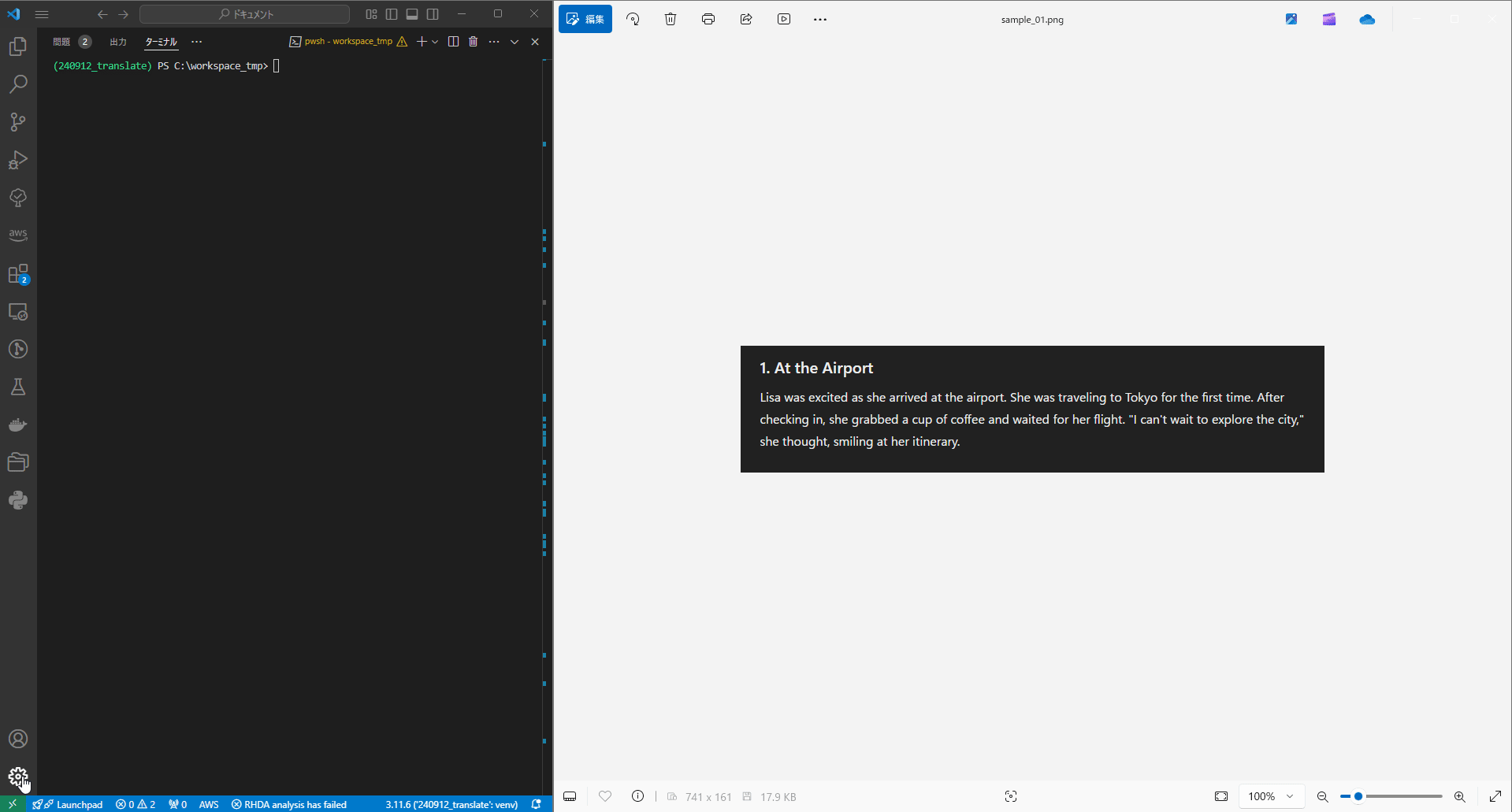Select the pwsh workspace_tmp terminal label
This screenshot has height=812, width=1512.
pyautogui.click(x=348, y=42)
